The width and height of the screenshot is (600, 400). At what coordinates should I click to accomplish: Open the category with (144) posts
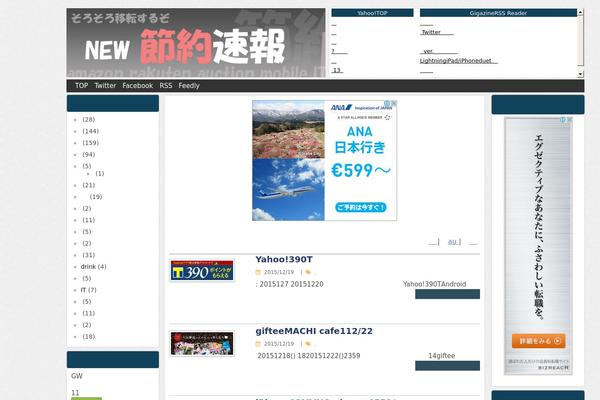tap(90, 131)
